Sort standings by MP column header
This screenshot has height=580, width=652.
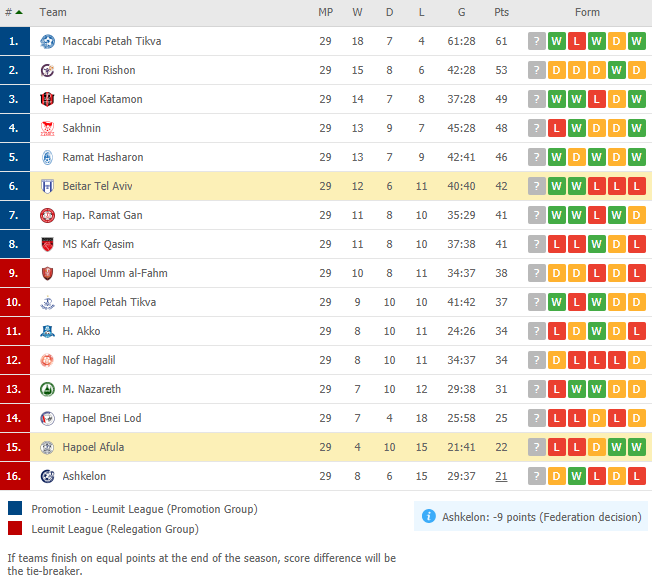[x=326, y=12]
